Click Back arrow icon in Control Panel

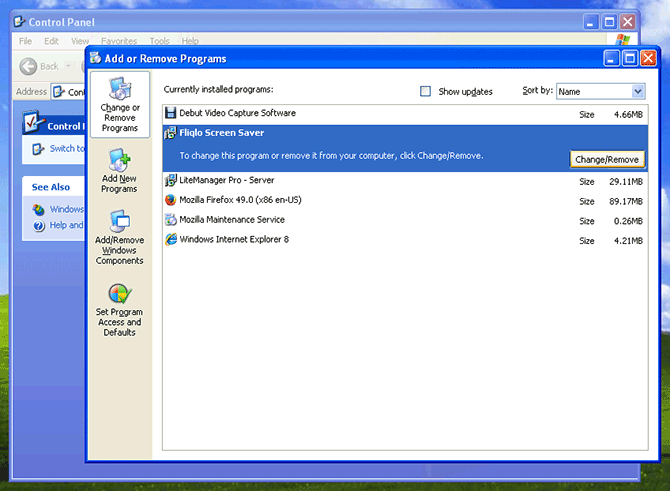click(x=29, y=66)
